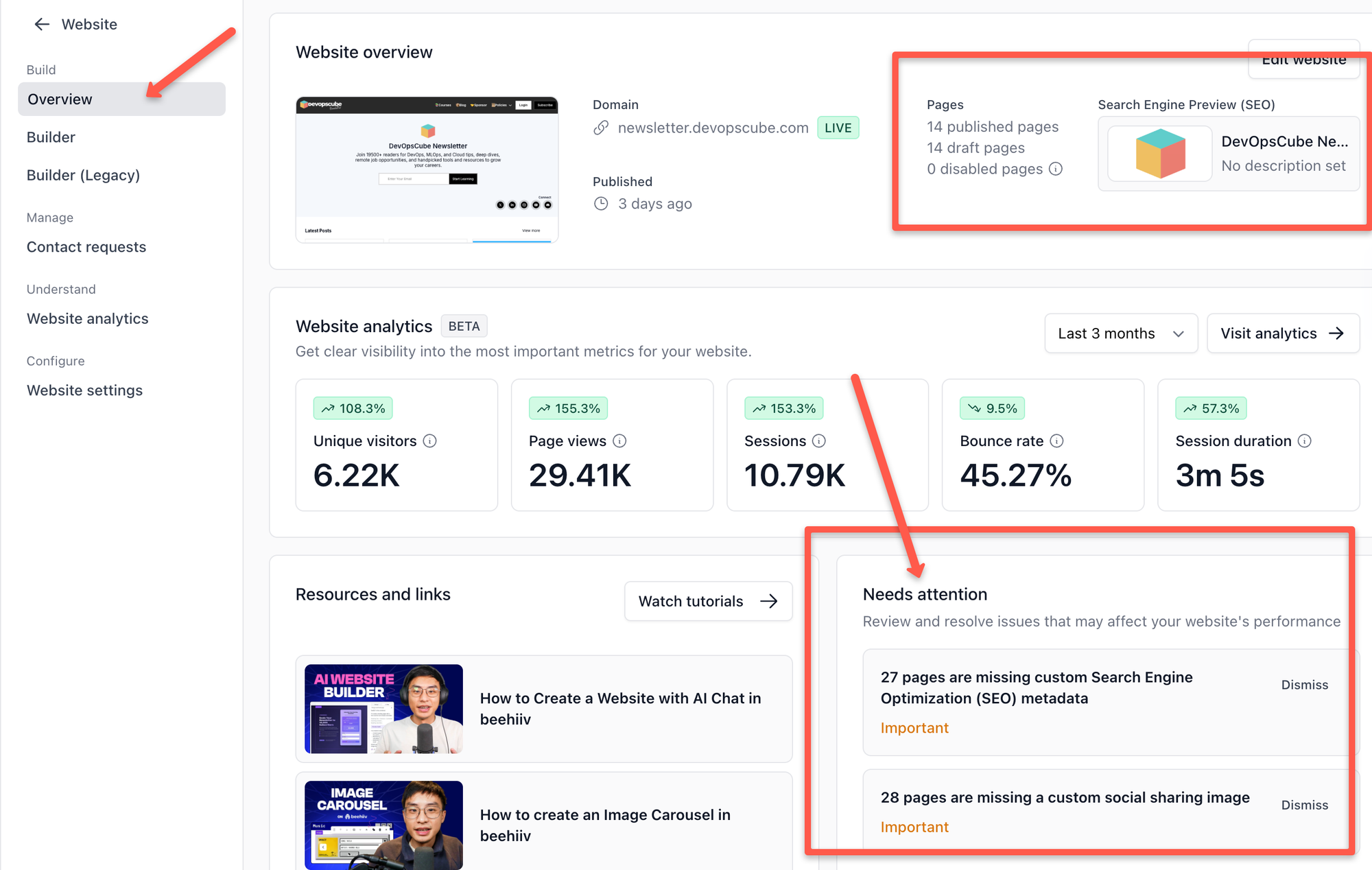
Task: Open Website settings in sidebar
Action: click(x=84, y=390)
